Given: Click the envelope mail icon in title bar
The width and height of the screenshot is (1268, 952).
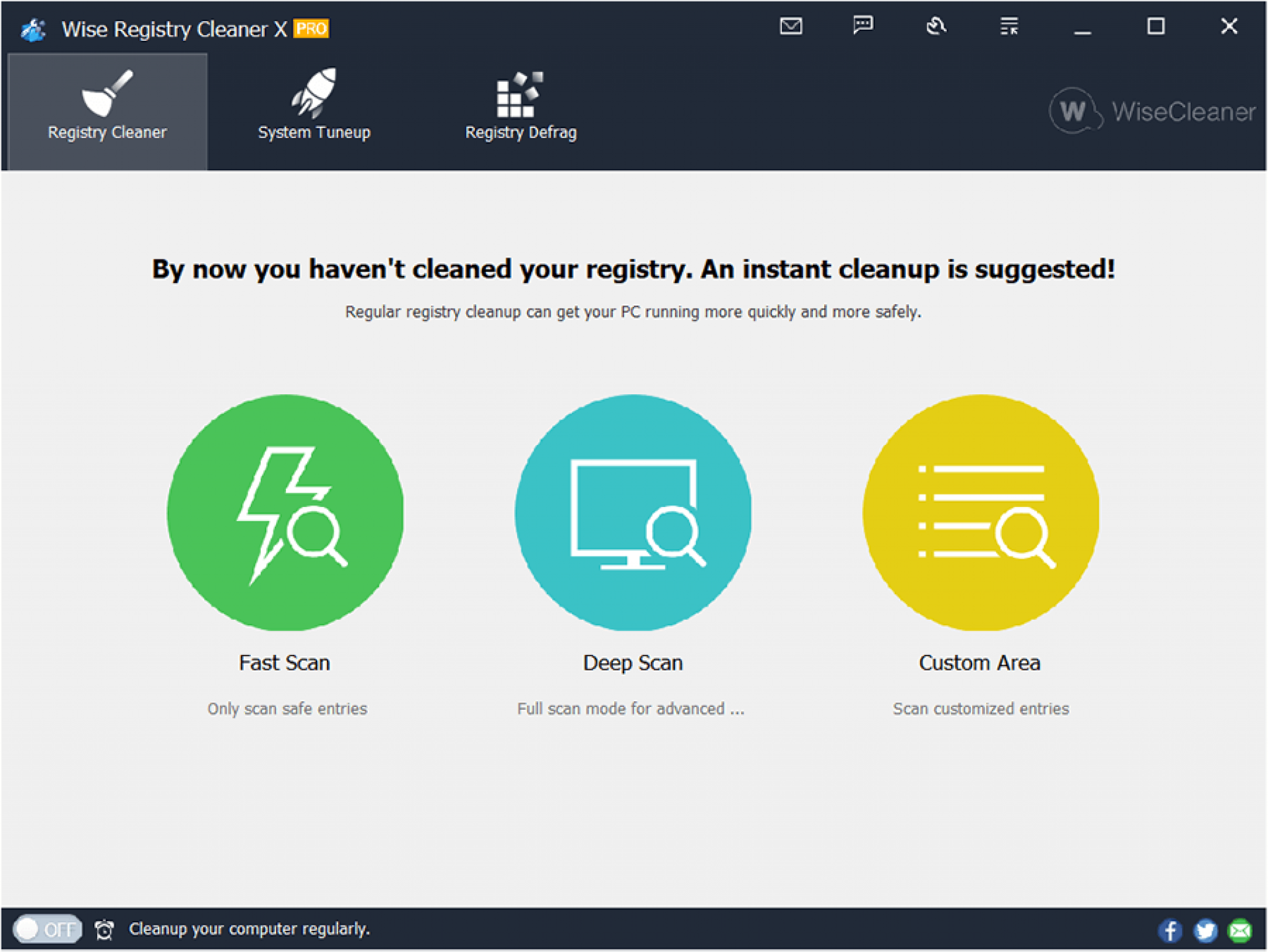Looking at the screenshot, I should [x=791, y=26].
